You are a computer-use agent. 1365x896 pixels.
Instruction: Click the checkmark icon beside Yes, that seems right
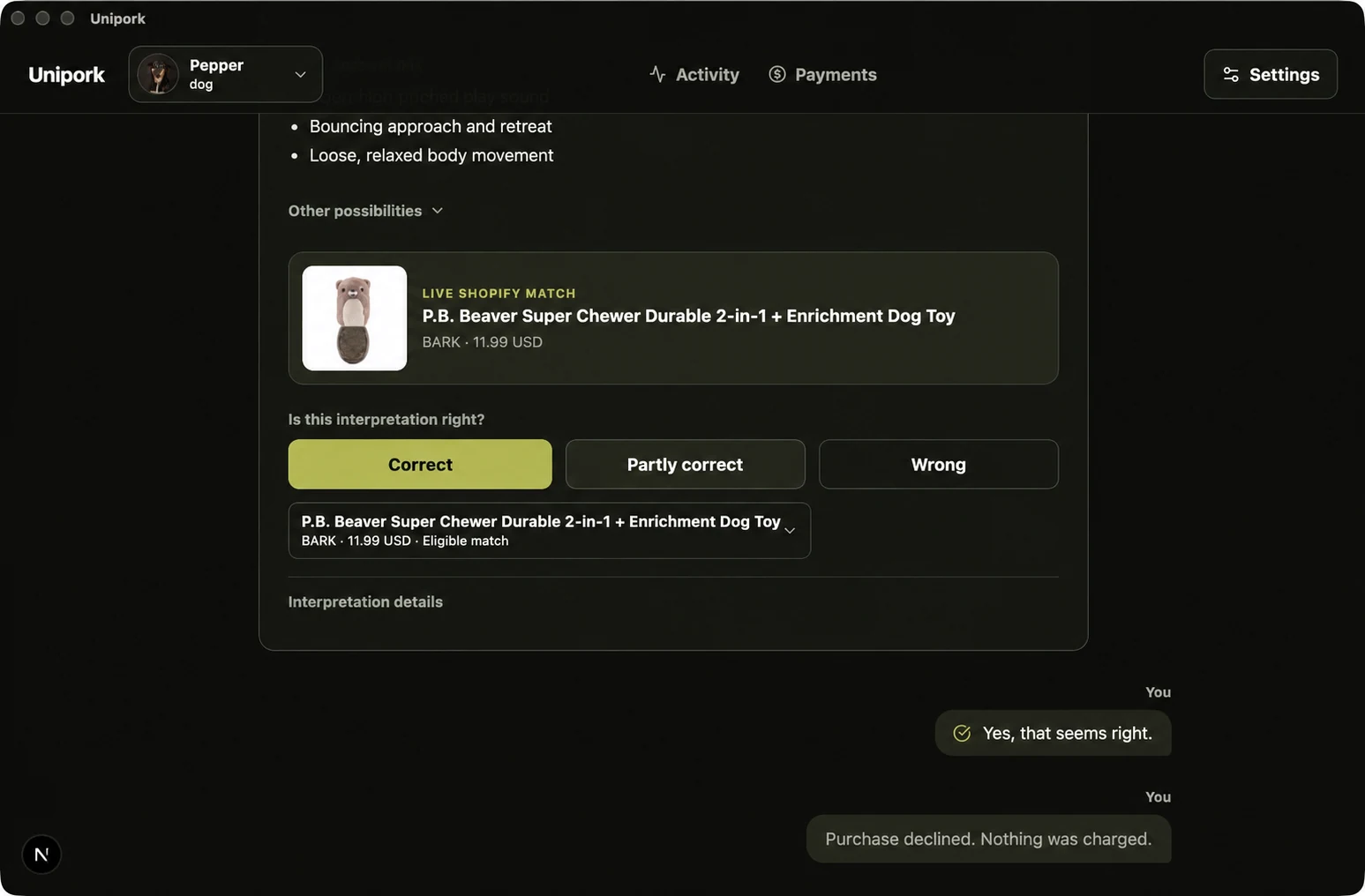(x=962, y=734)
